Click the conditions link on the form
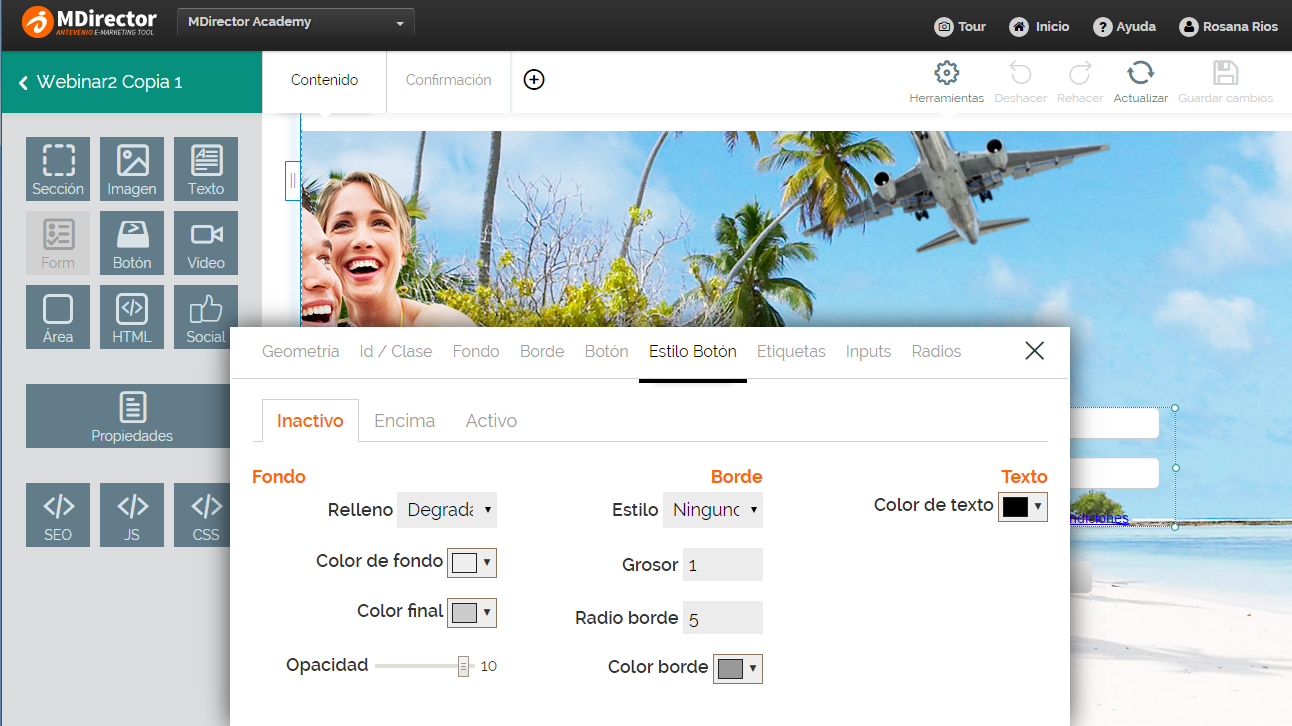This screenshot has height=726, width=1292. 1099,519
